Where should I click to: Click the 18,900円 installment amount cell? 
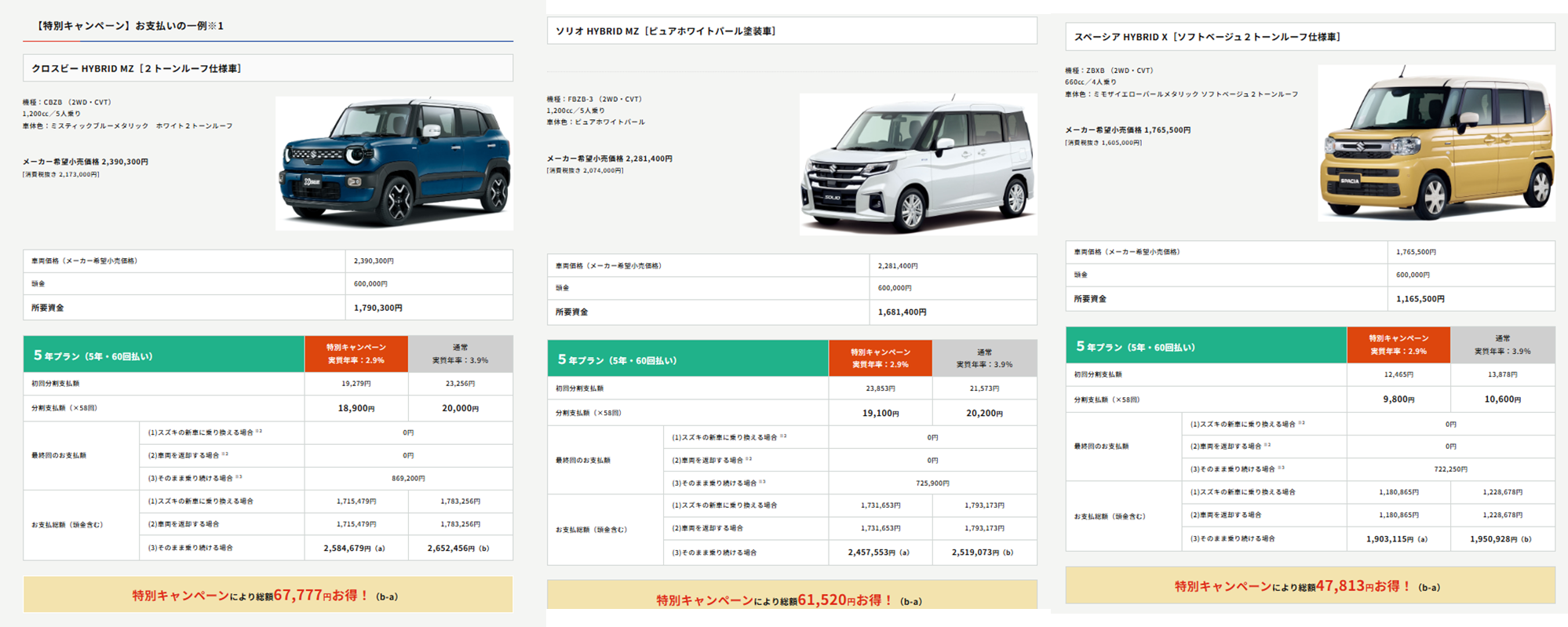356,408
